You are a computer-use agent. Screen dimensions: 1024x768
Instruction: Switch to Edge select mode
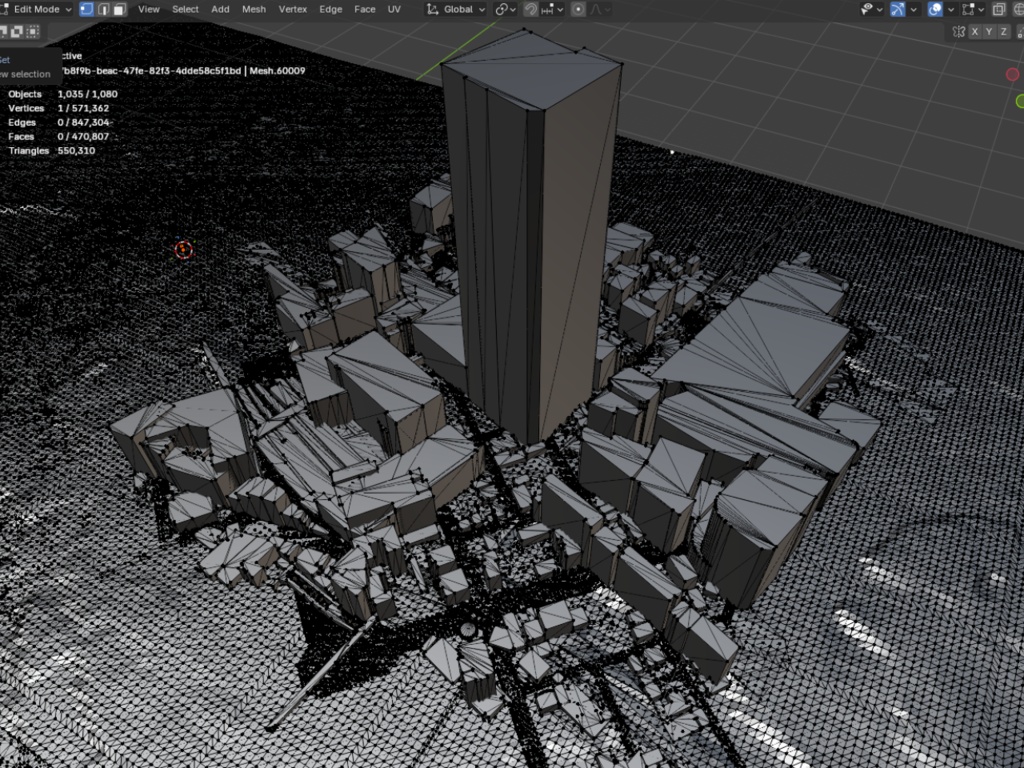pos(103,9)
